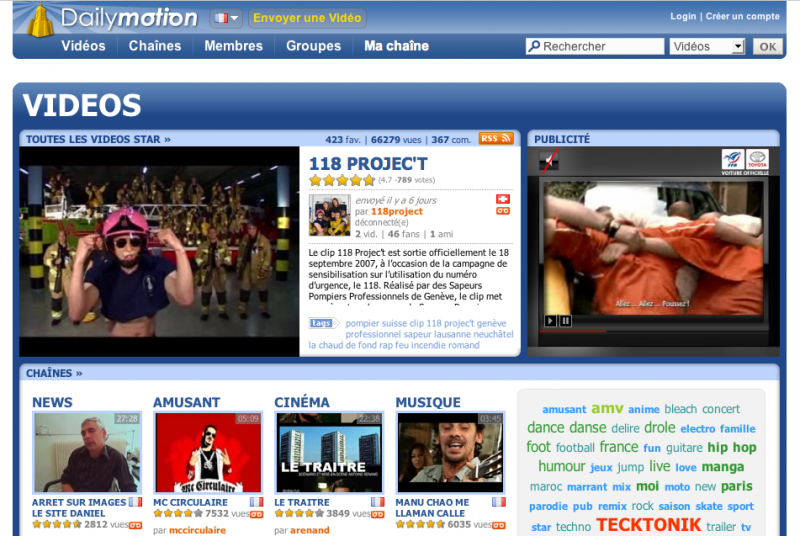Click the 'Envoyer une Vidéo' button
The height and width of the screenshot is (536, 800).
[x=307, y=18]
